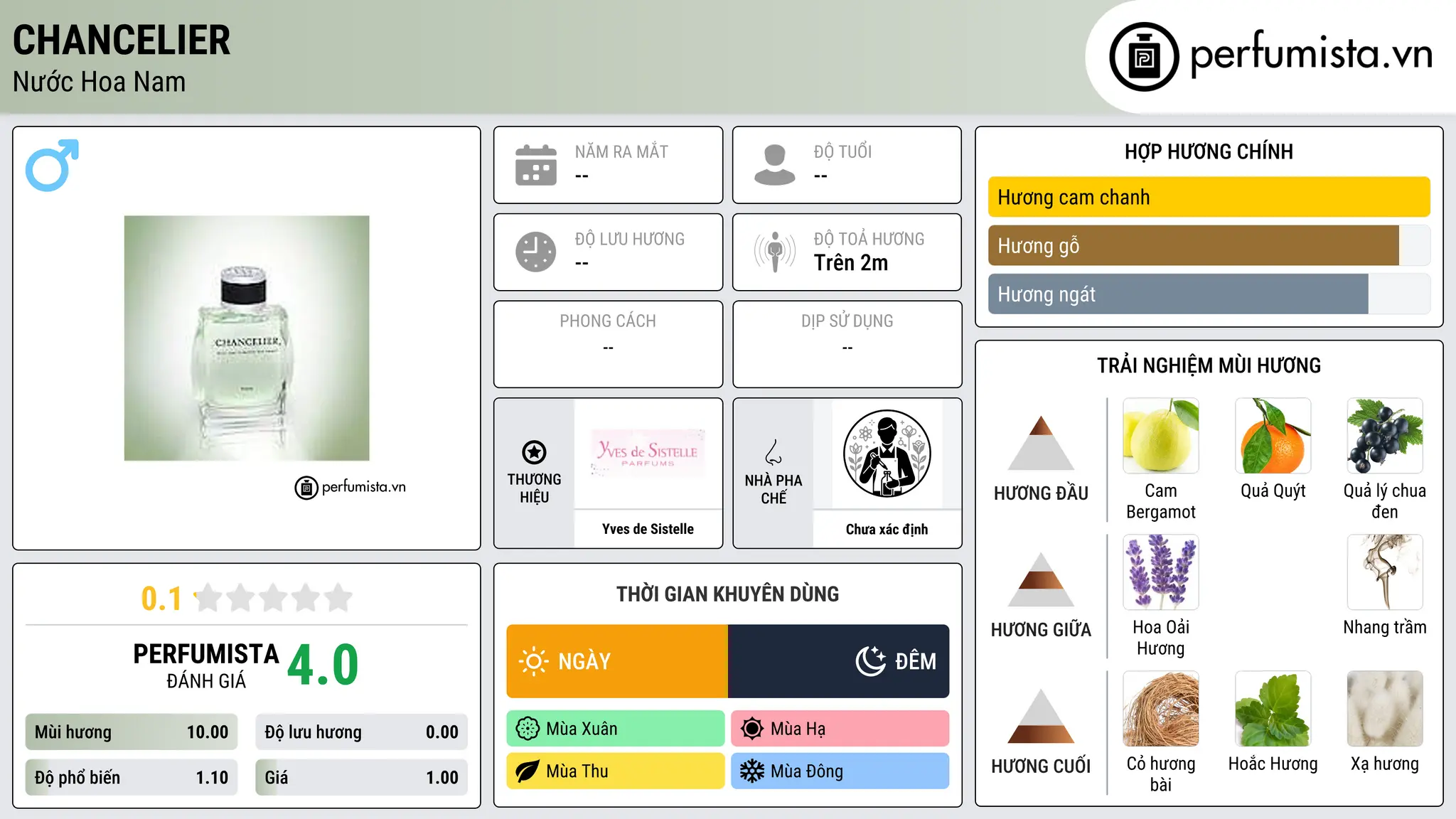Click the perfumer illustration icon
This screenshot has width=1456, height=819.
tap(887, 454)
